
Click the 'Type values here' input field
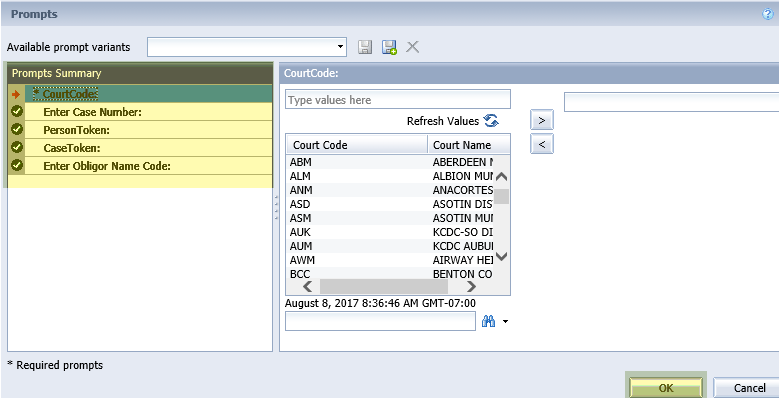pos(397,99)
